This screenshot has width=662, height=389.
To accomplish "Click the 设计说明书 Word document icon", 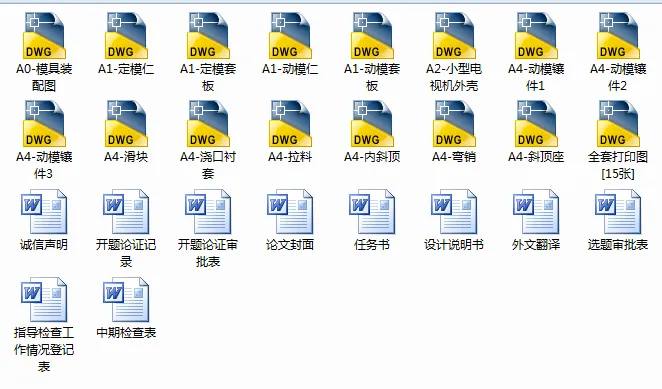I will click(x=453, y=212).
